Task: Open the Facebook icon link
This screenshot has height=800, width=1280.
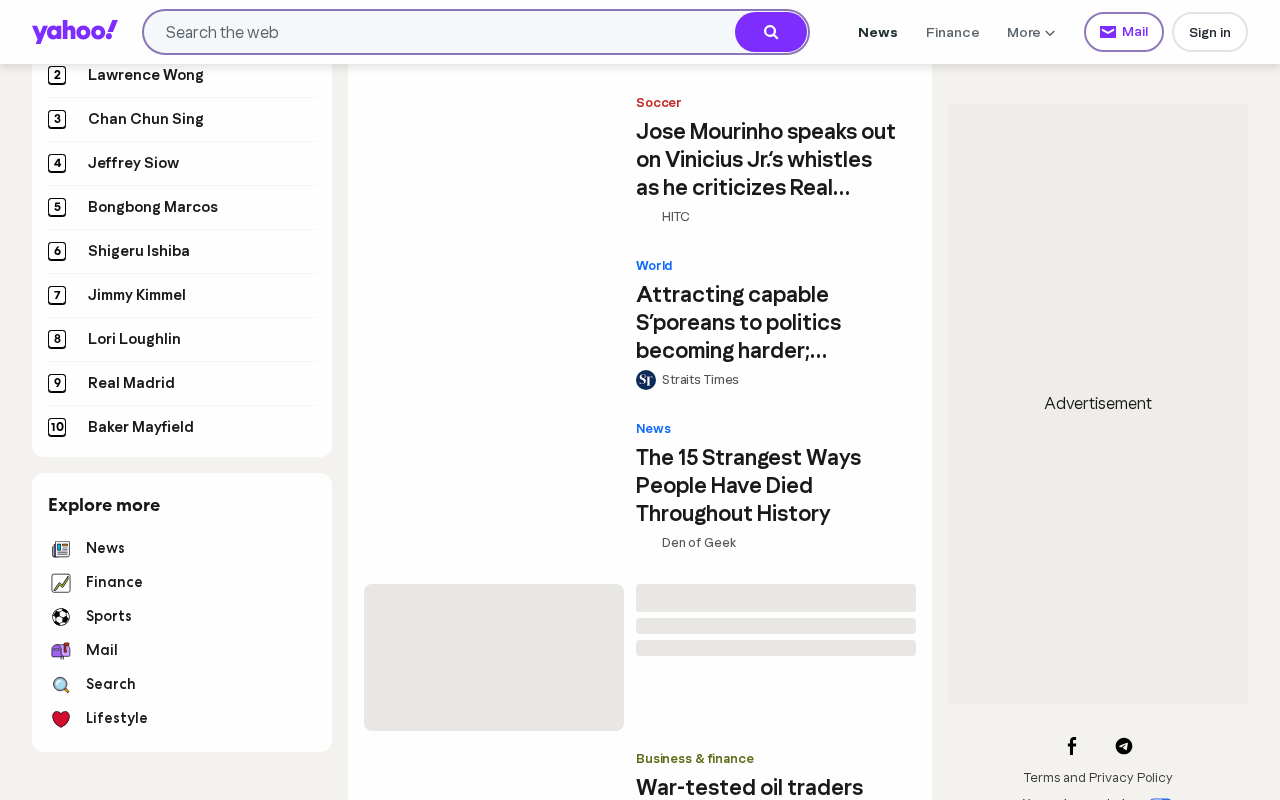Action: (x=1072, y=746)
